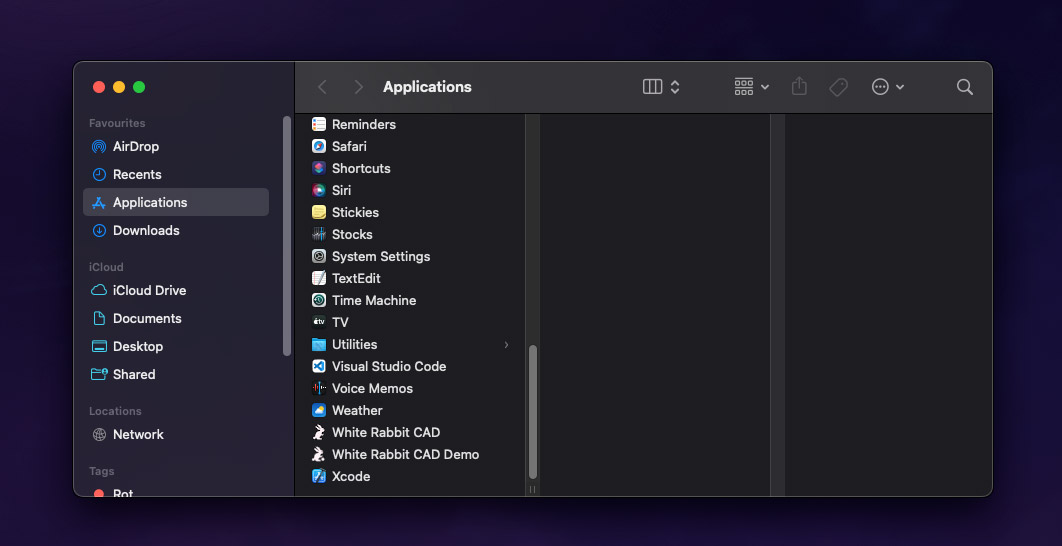Select the Rot tag in sidebar

coord(176,492)
